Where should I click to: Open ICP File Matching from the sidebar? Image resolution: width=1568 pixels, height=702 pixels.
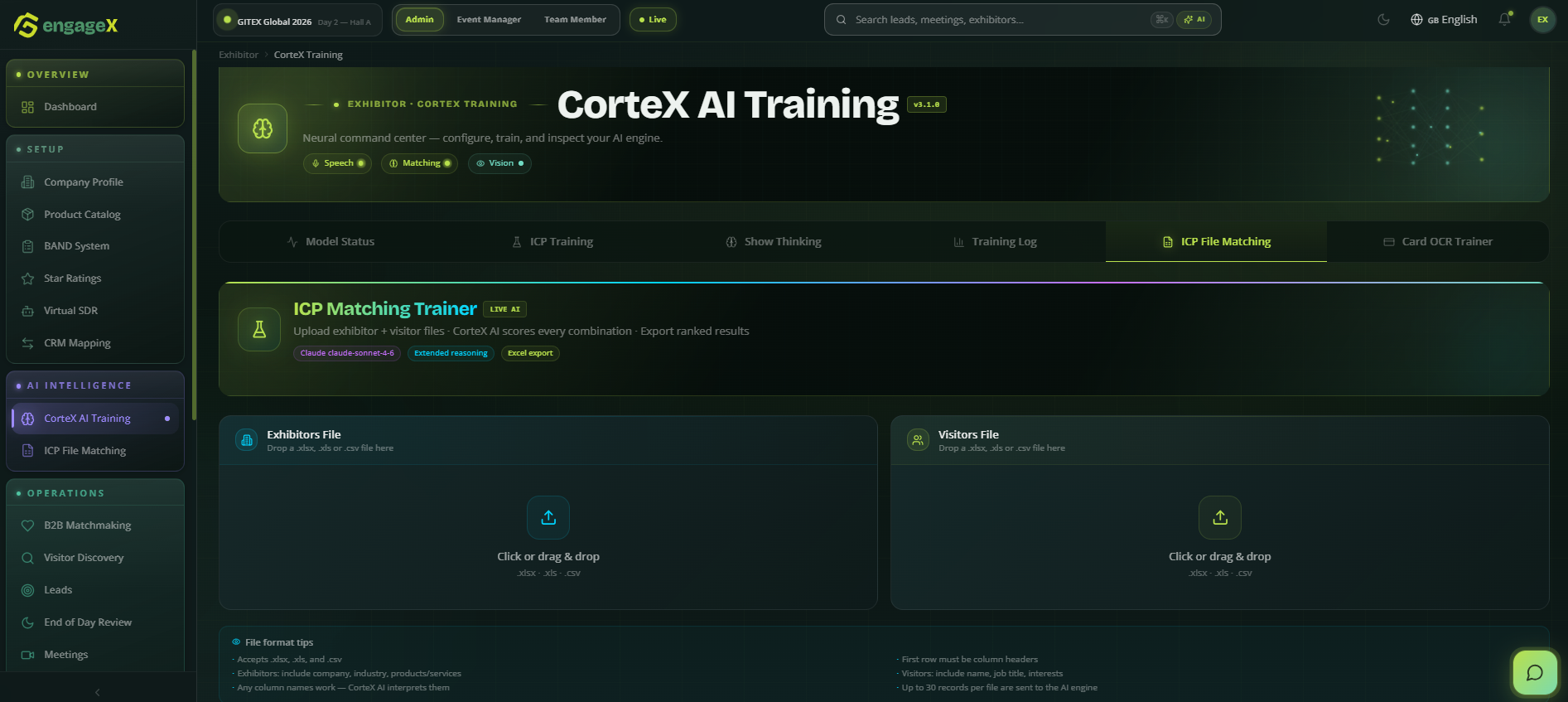[x=95, y=451]
